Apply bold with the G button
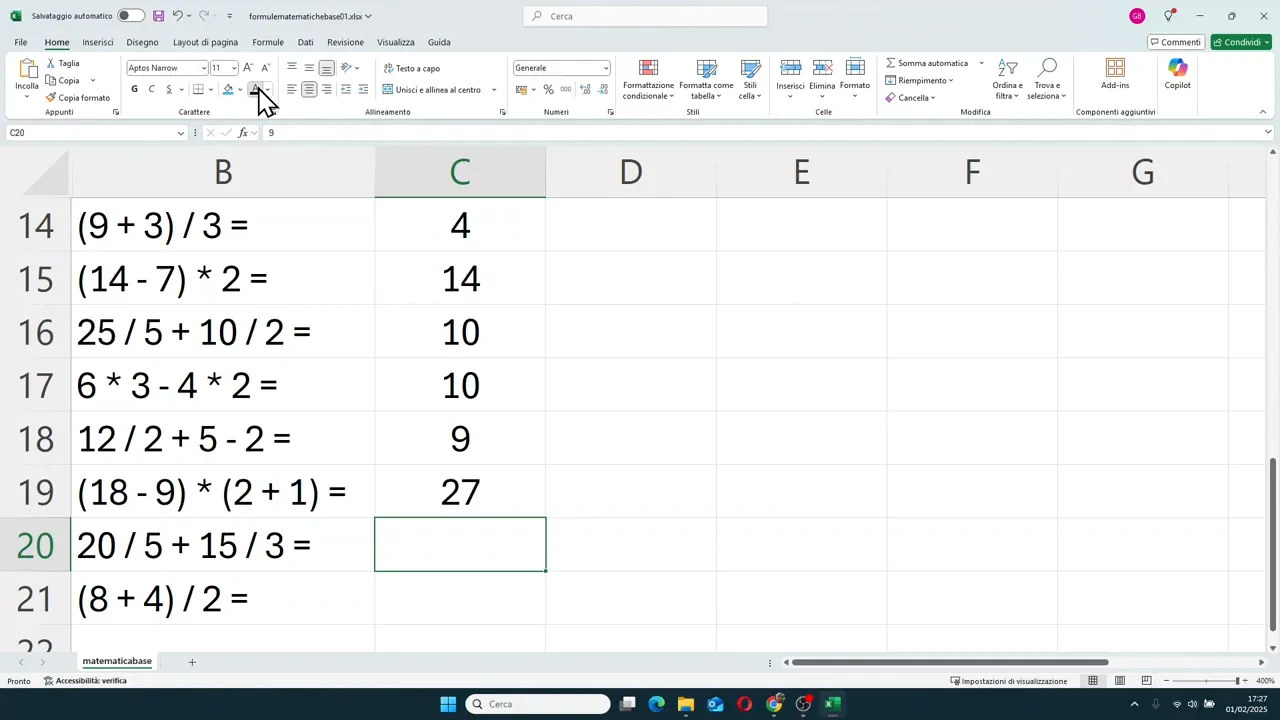 (135, 90)
